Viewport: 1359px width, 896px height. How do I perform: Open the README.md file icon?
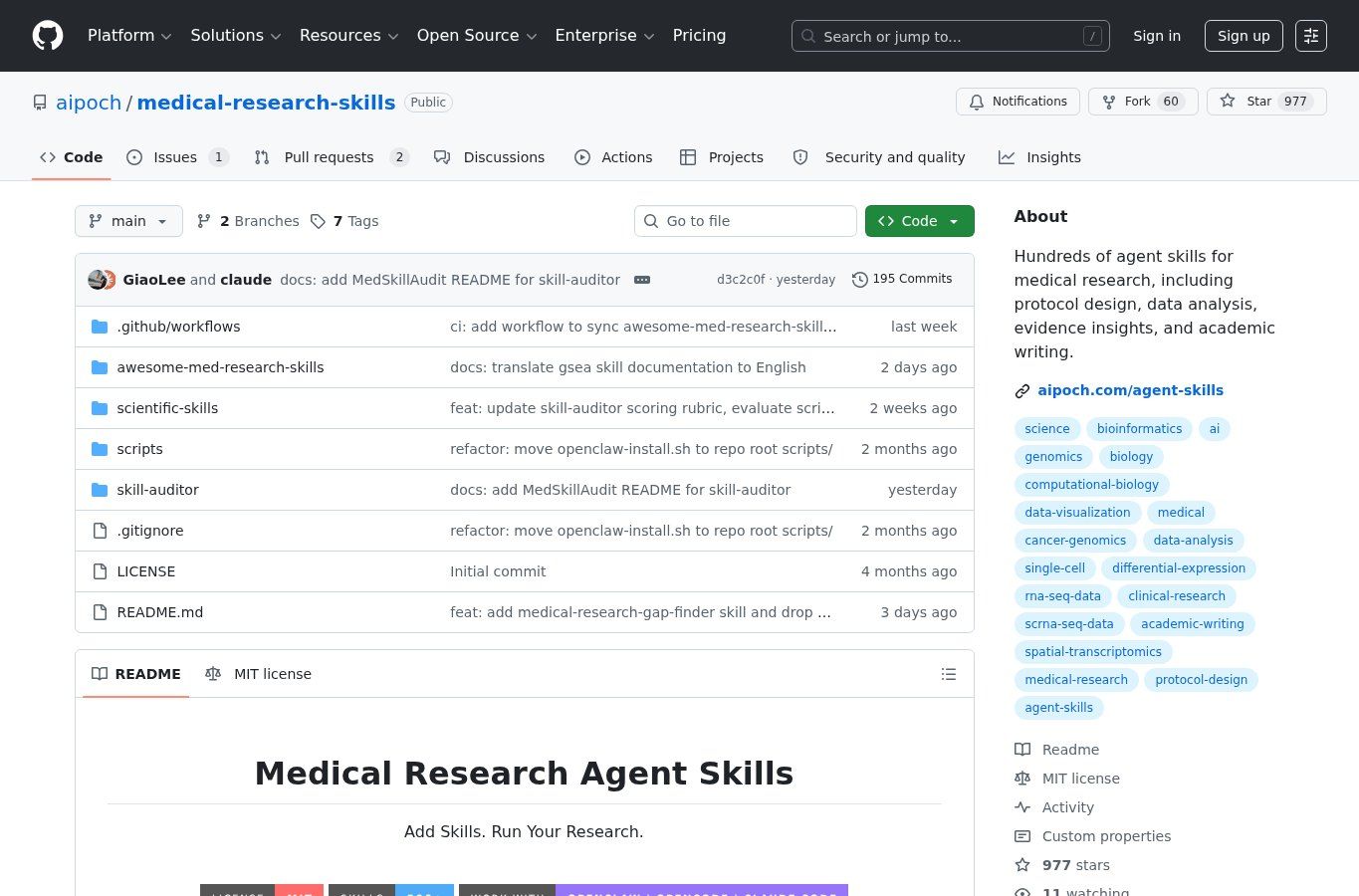click(100, 612)
